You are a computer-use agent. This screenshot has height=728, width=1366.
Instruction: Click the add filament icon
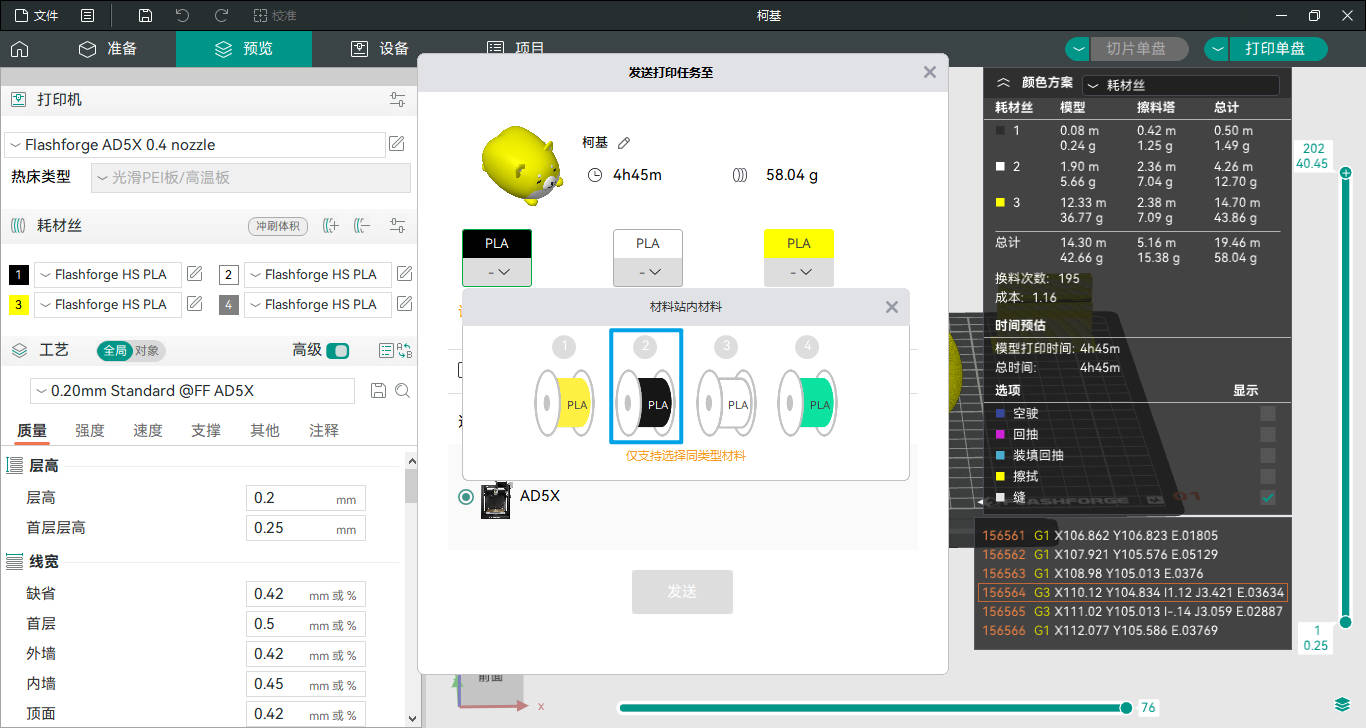pyautogui.click(x=331, y=226)
